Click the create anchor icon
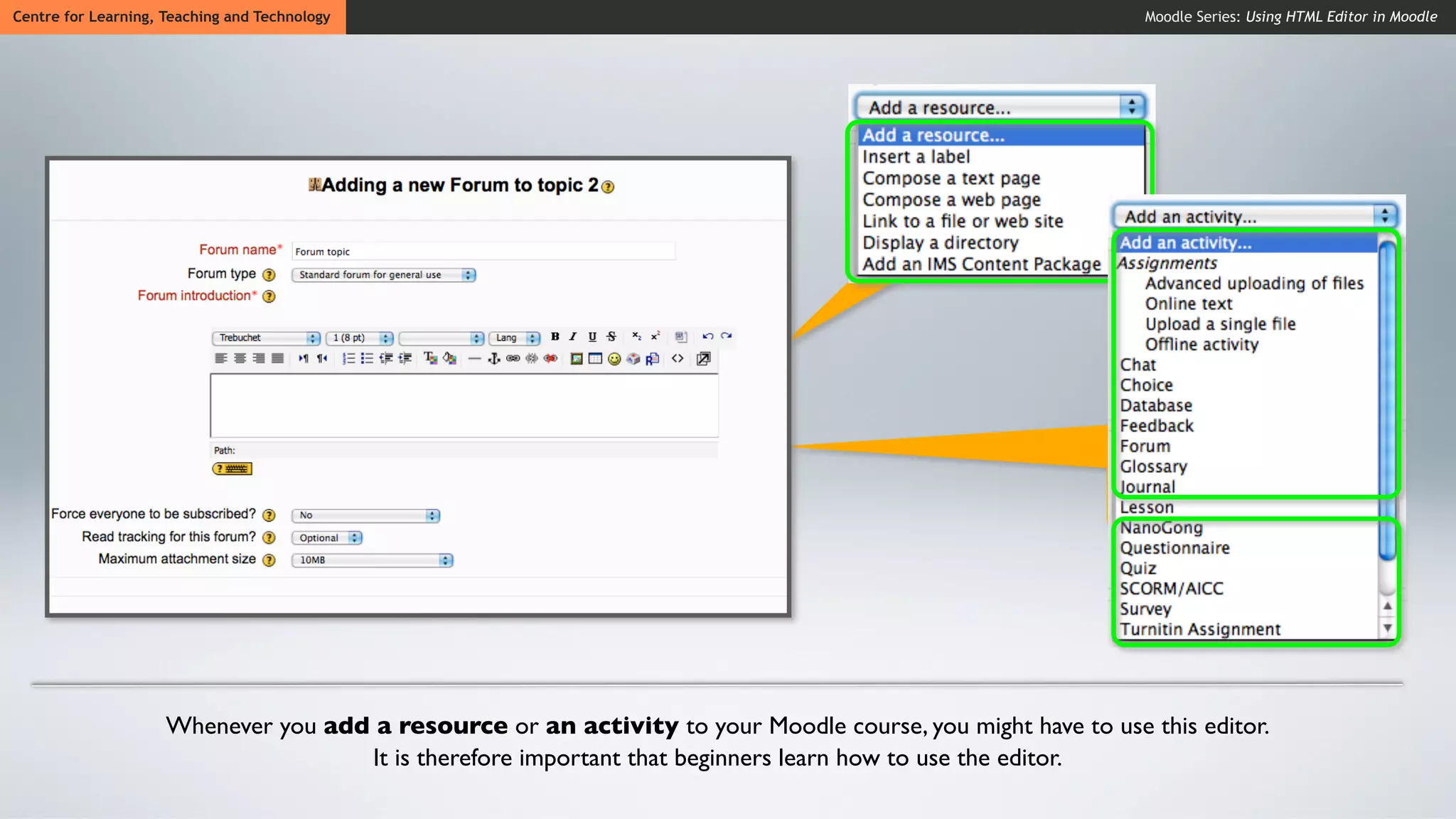 coord(493,359)
